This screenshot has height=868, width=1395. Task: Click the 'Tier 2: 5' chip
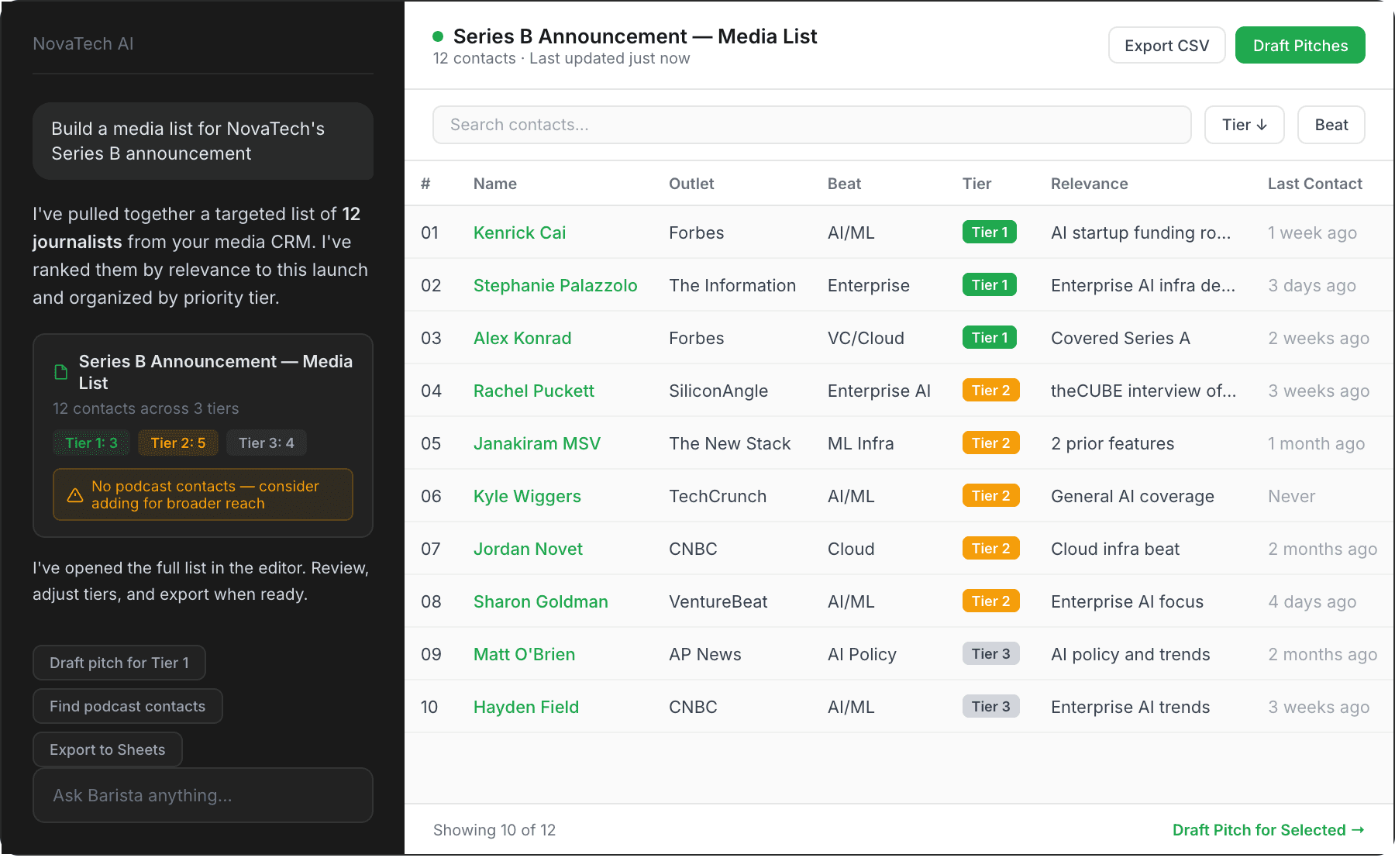click(178, 443)
